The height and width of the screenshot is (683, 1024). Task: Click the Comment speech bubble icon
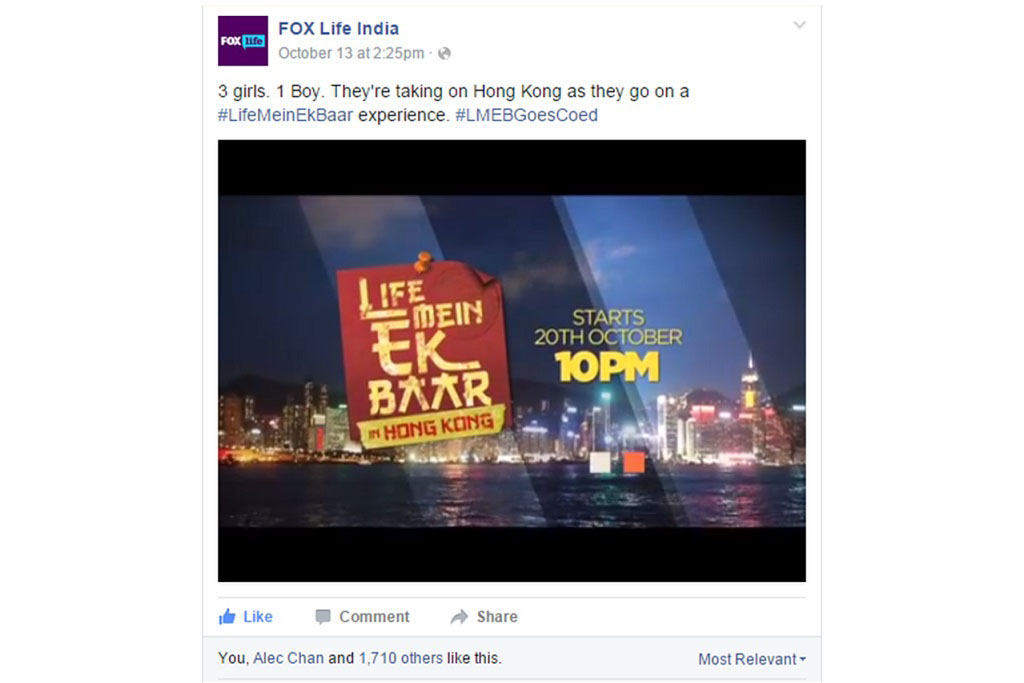click(x=323, y=617)
